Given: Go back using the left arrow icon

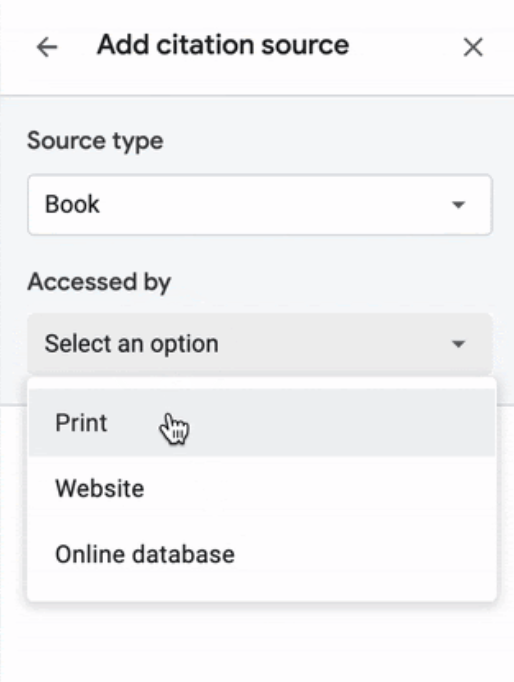Looking at the screenshot, I should (47, 47).
